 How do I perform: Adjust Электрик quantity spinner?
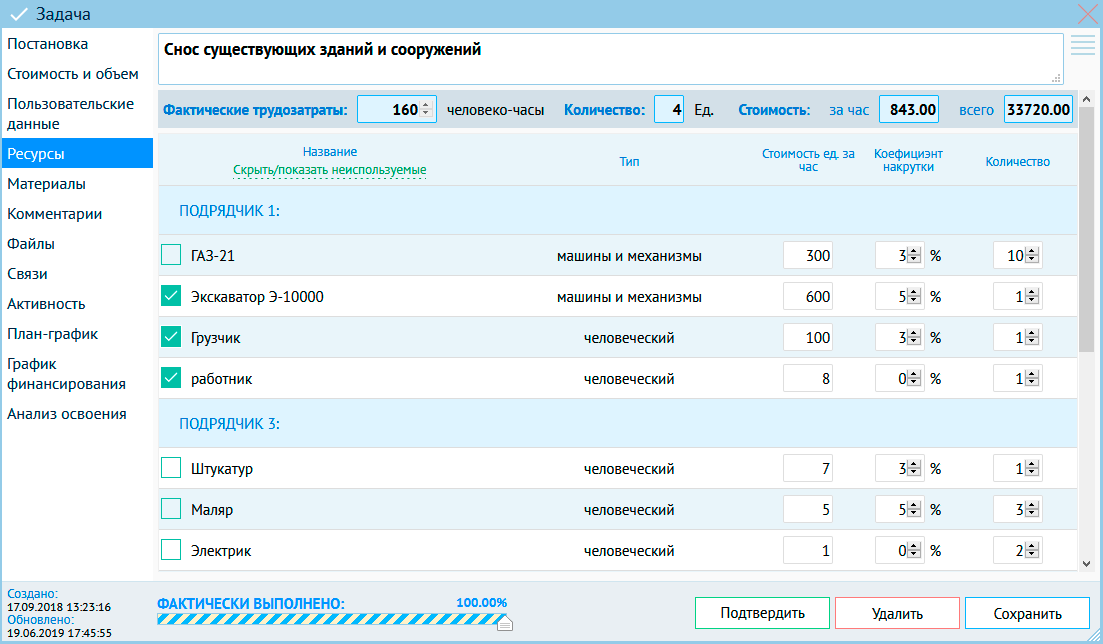pos(1032,550)
